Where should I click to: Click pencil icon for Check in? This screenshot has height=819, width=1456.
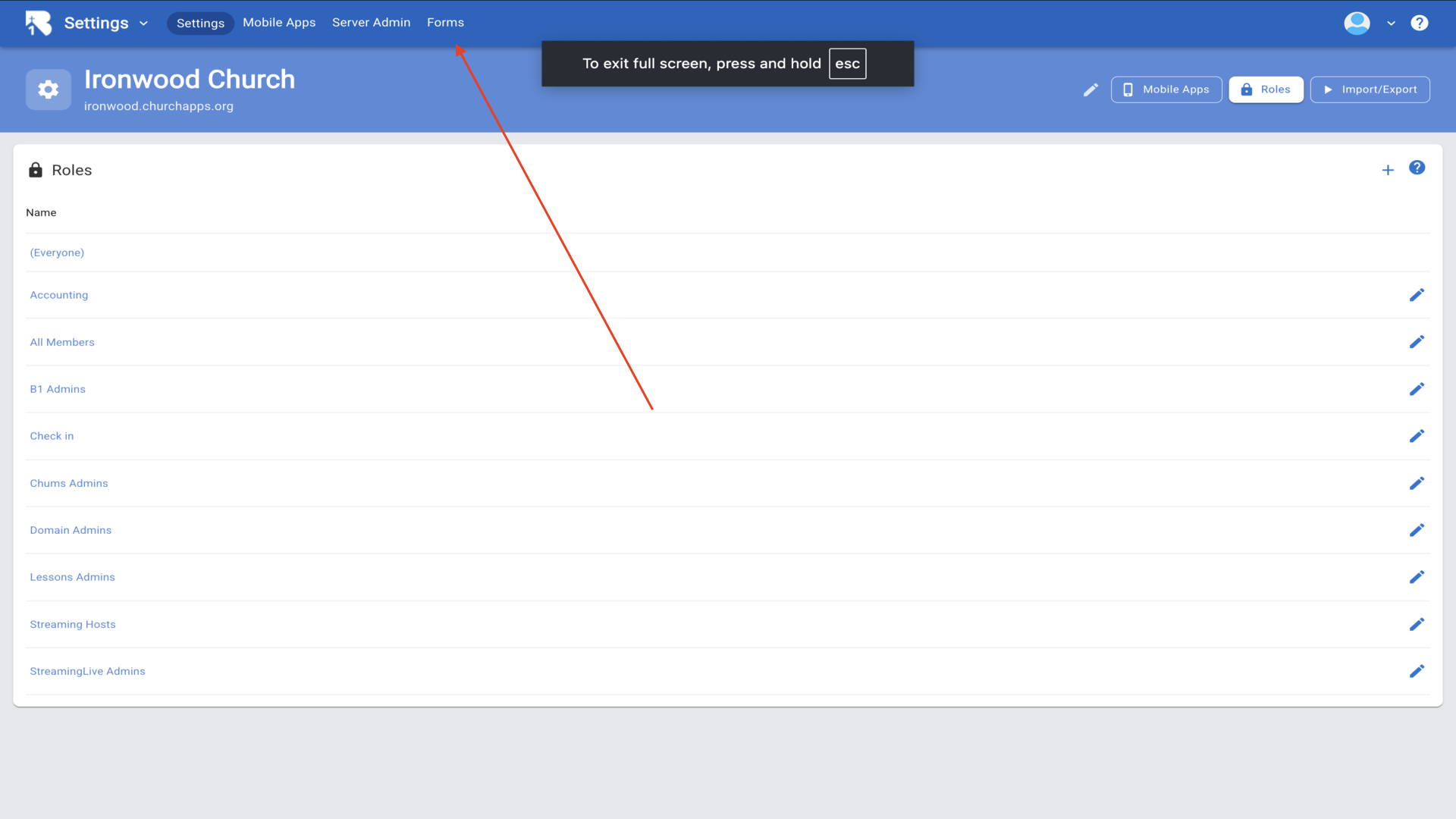(1417, 436)
